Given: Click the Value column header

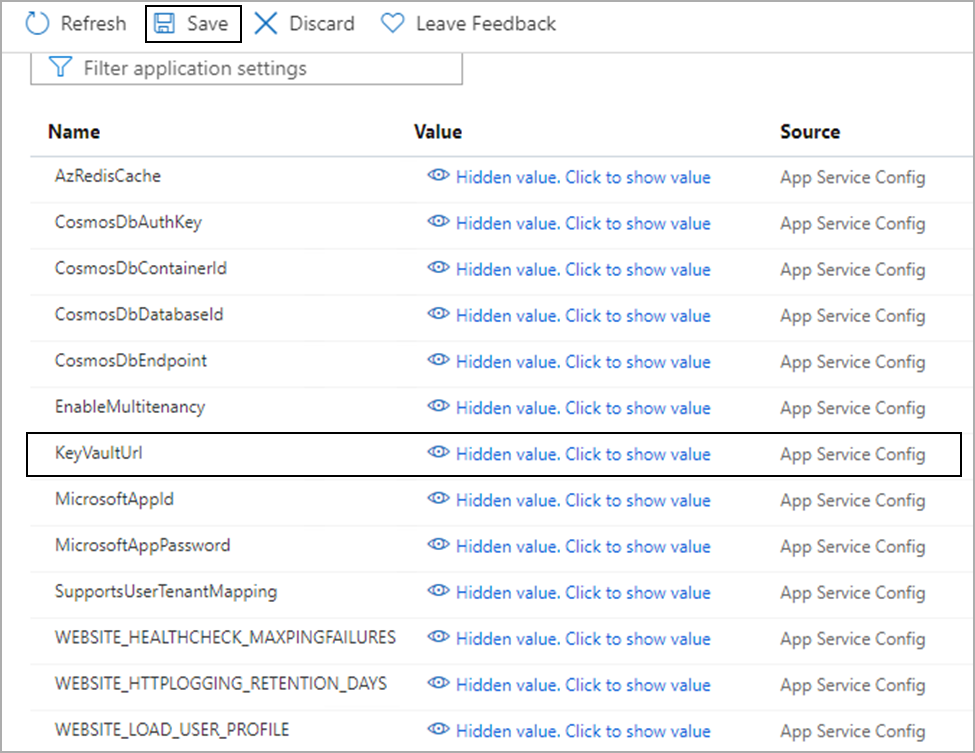Looking at the screenshot, I should 438,132.
